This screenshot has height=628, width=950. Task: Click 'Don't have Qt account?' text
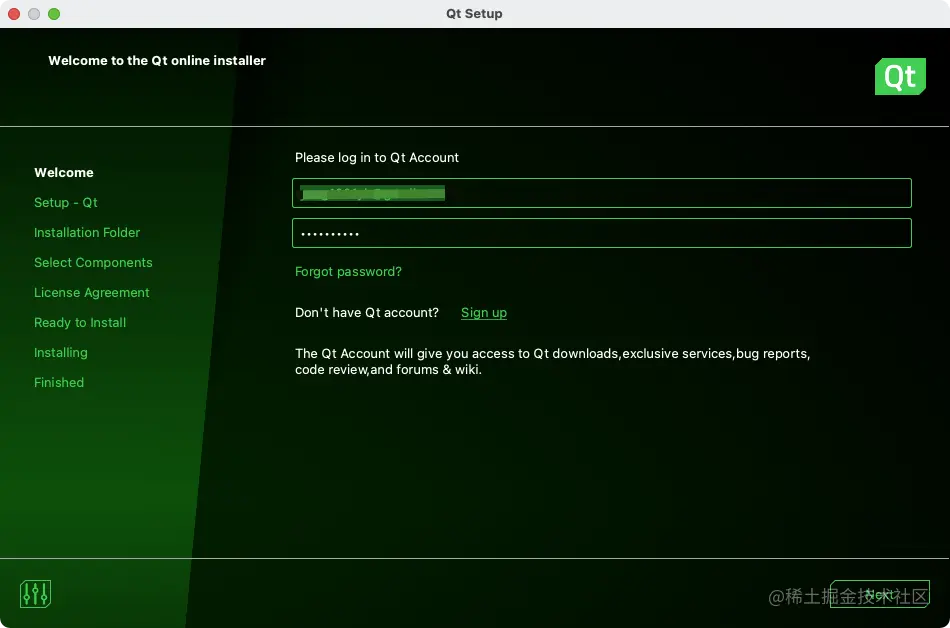pos(367,312)
